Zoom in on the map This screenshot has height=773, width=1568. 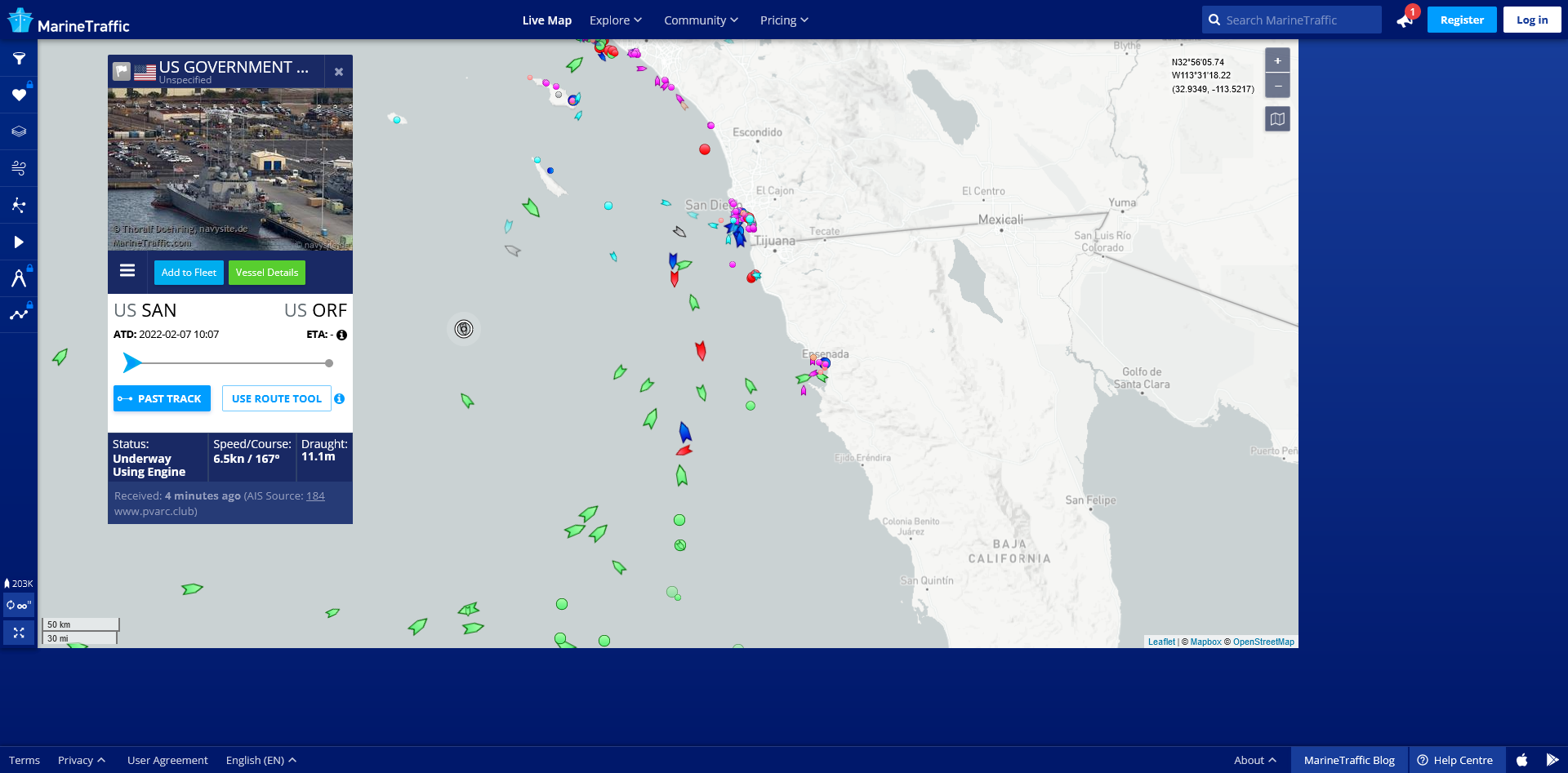click(1277, 60)
